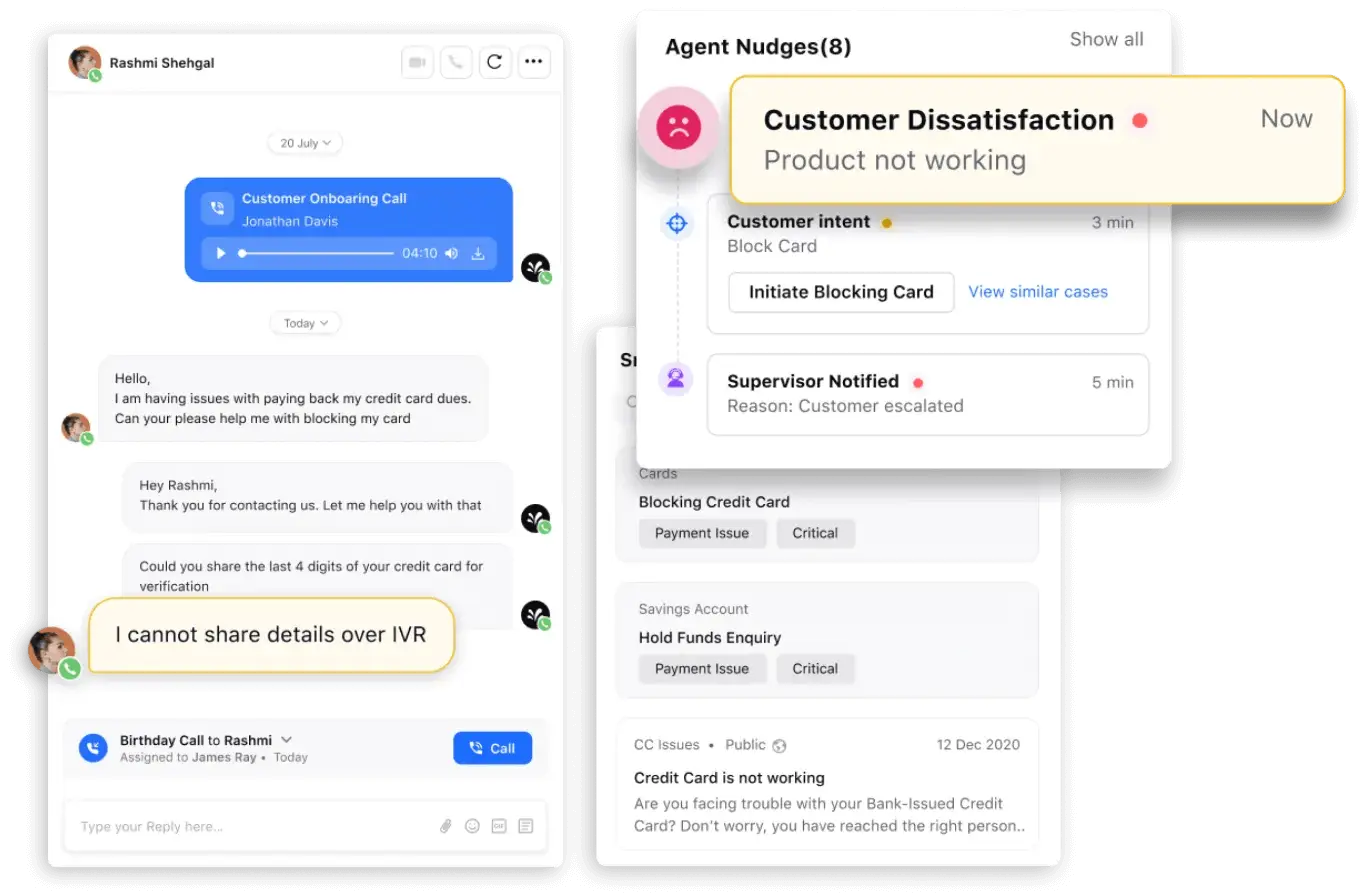Click the Type your Reply input field

tap(250, 826)
